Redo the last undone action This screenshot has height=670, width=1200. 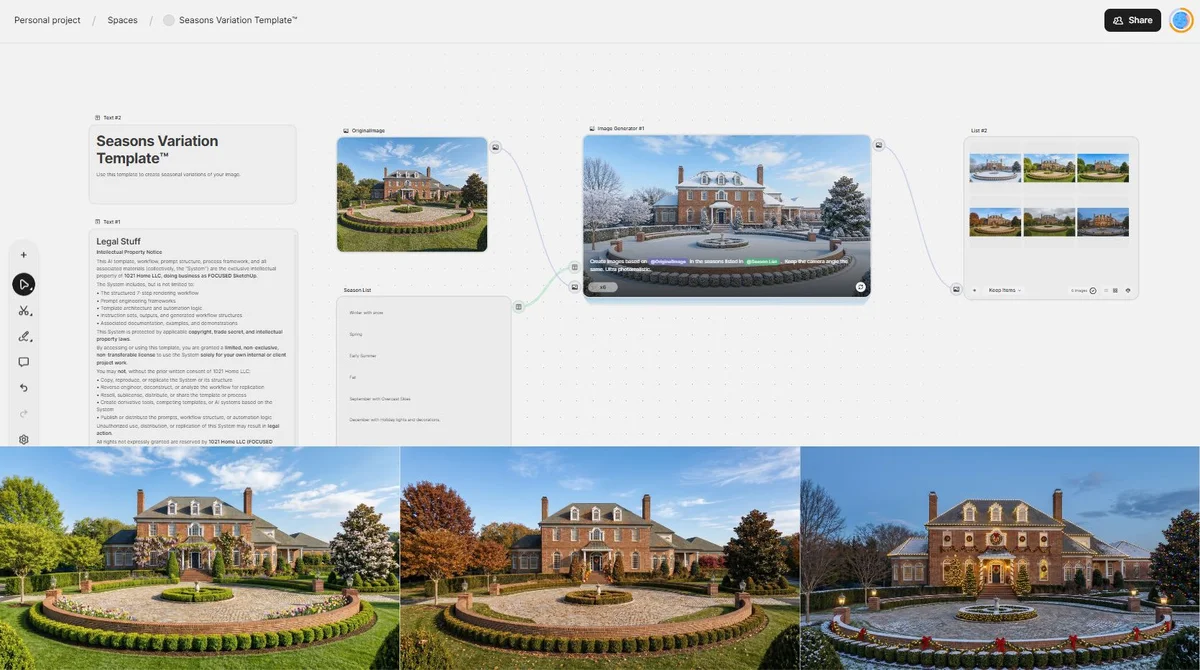tap(23, 411)
